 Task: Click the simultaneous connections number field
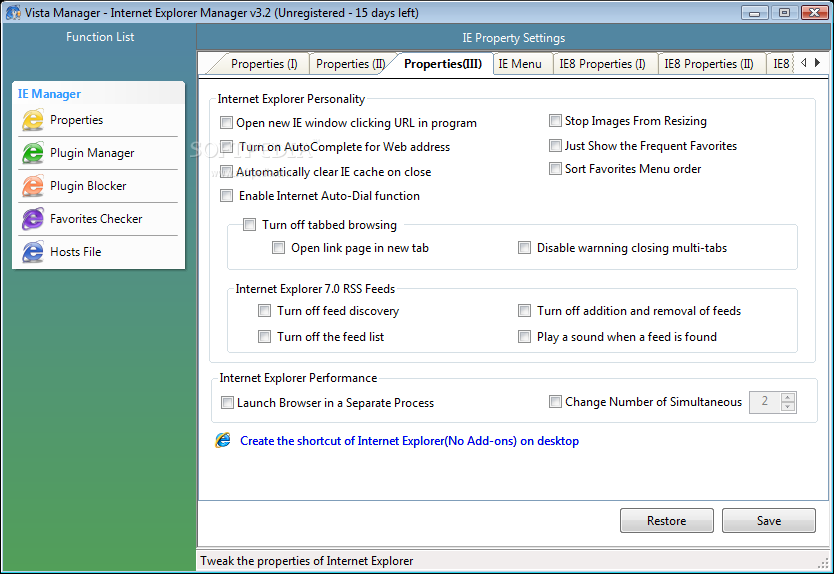pos(765,402)
